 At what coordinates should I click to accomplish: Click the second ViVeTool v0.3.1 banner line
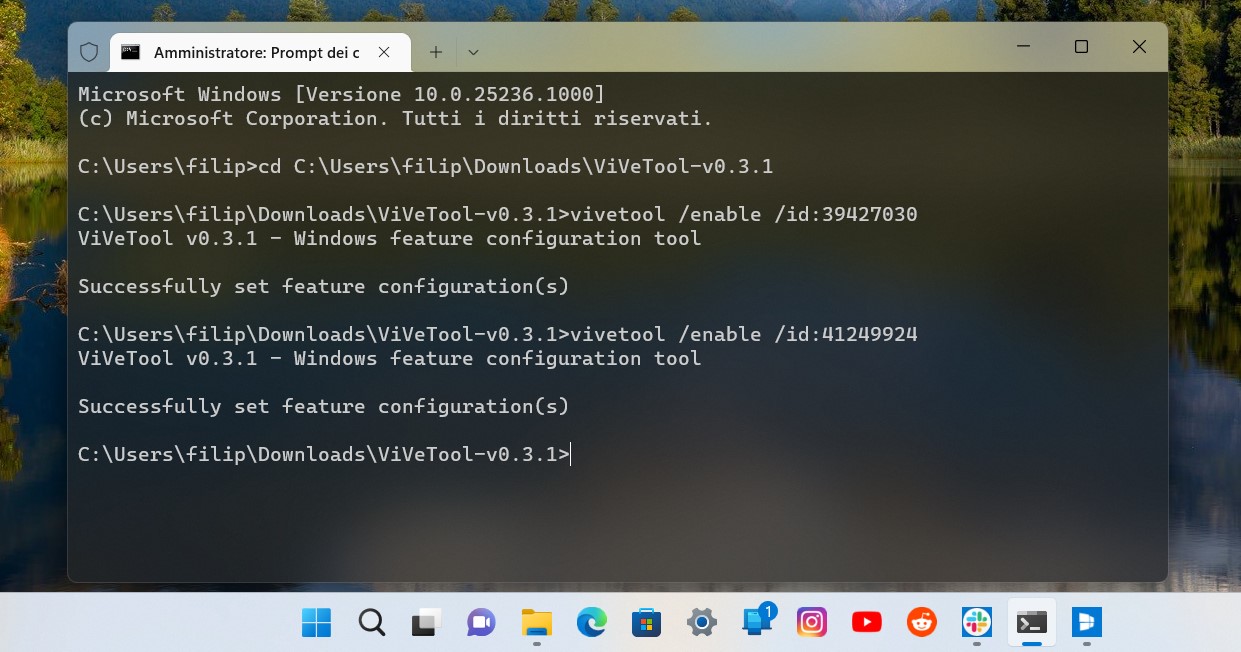(x=390, y=358)
